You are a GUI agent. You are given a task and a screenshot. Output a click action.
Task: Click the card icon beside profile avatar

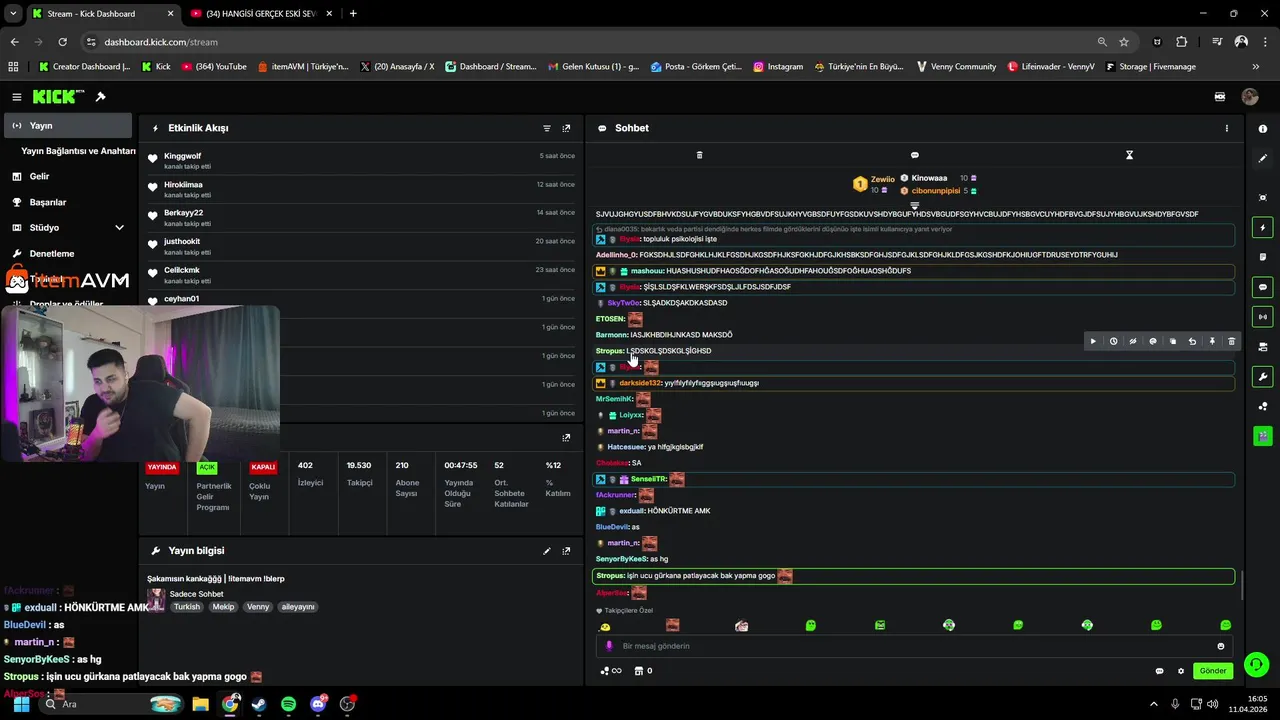point(1220,97)
